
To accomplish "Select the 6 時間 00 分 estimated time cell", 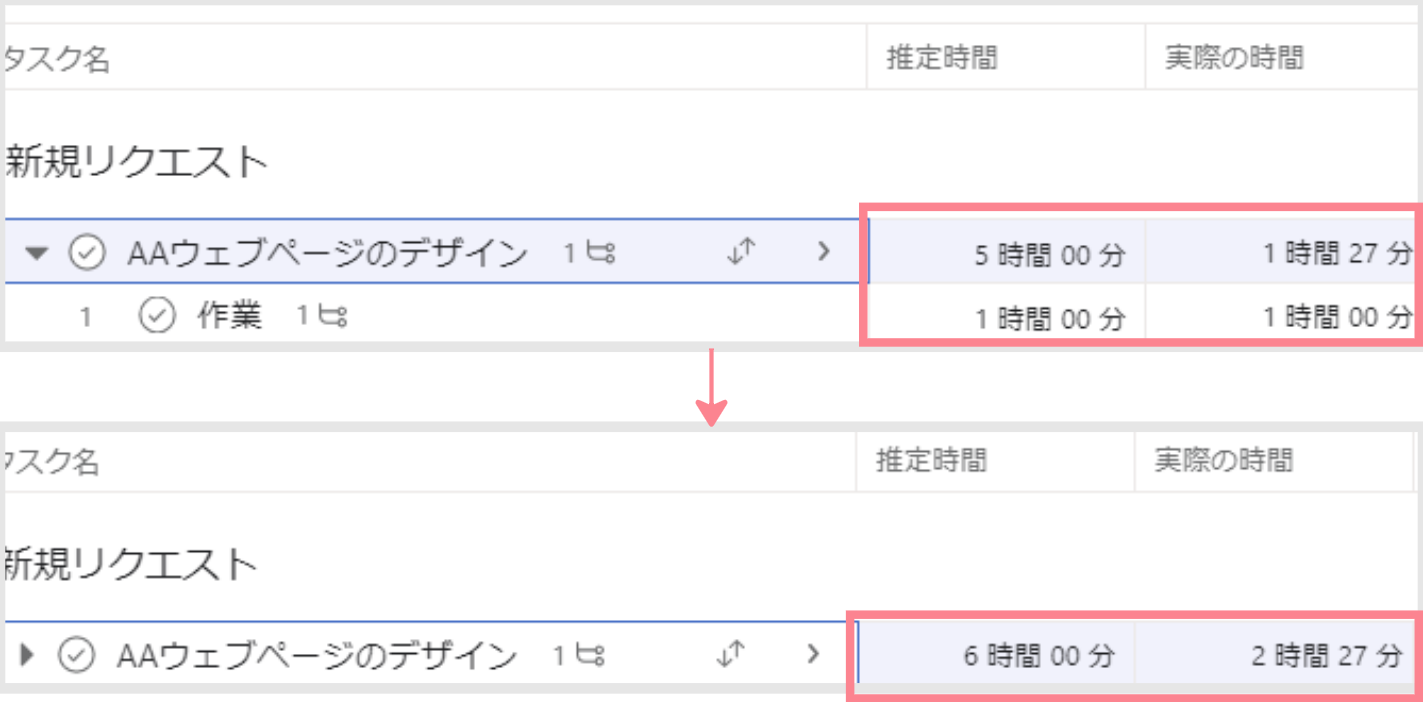I will 996,656.
